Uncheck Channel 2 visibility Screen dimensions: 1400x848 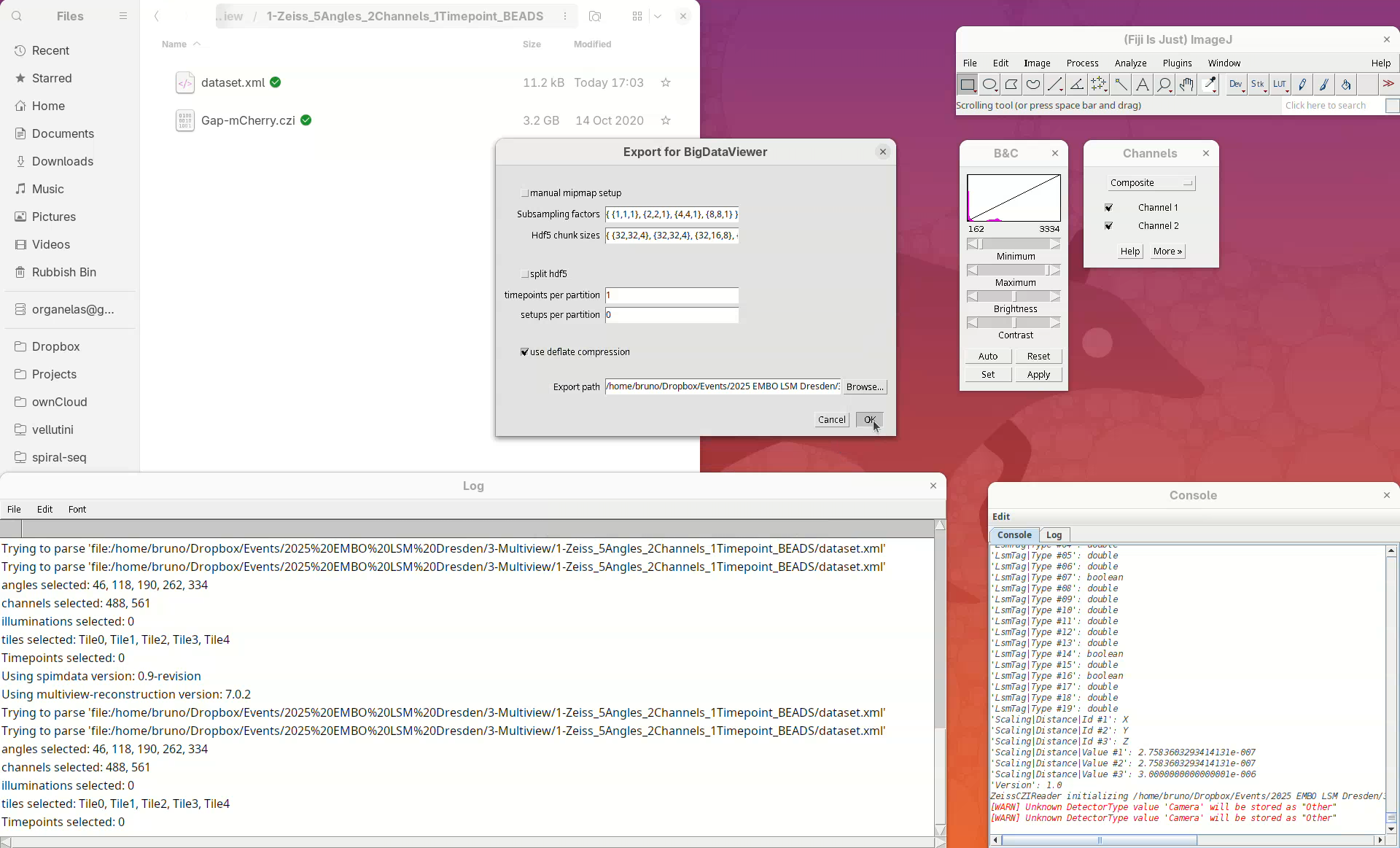point(1108,226)
